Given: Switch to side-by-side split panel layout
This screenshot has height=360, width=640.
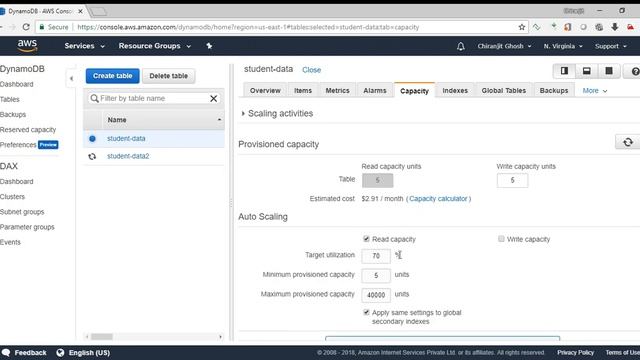Looking at the screenshot, I should [564, 71].
